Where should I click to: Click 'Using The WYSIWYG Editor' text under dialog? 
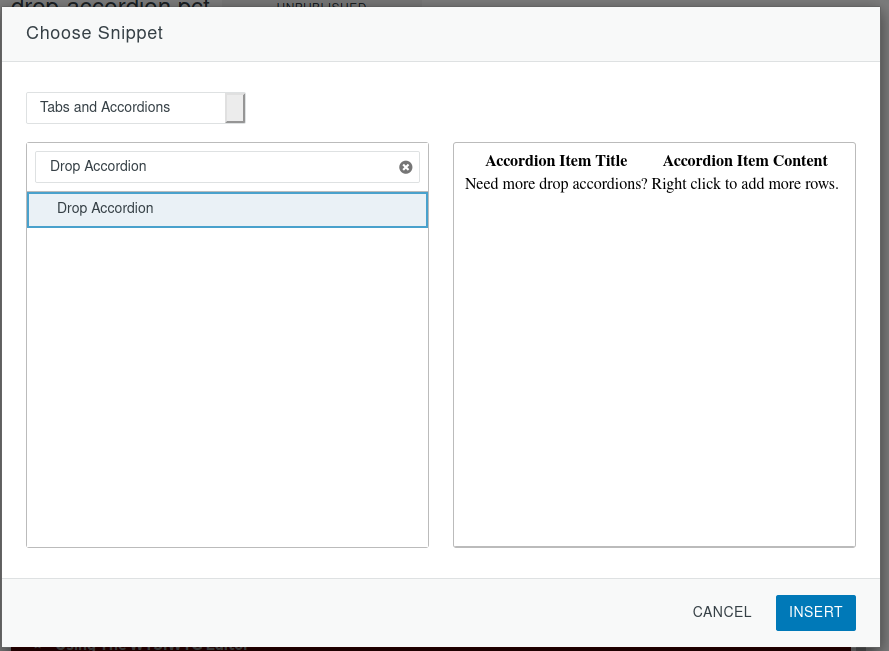(x=150, y=646)
